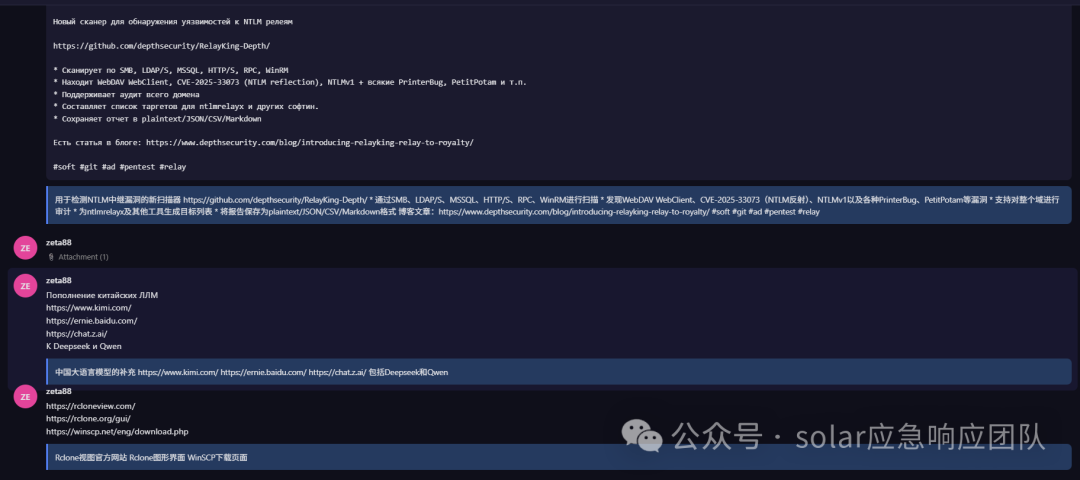Open GitHub link inside the NTLM Chinese translation
This screenshot has width=1080, height=480.
tap(275, 200)
